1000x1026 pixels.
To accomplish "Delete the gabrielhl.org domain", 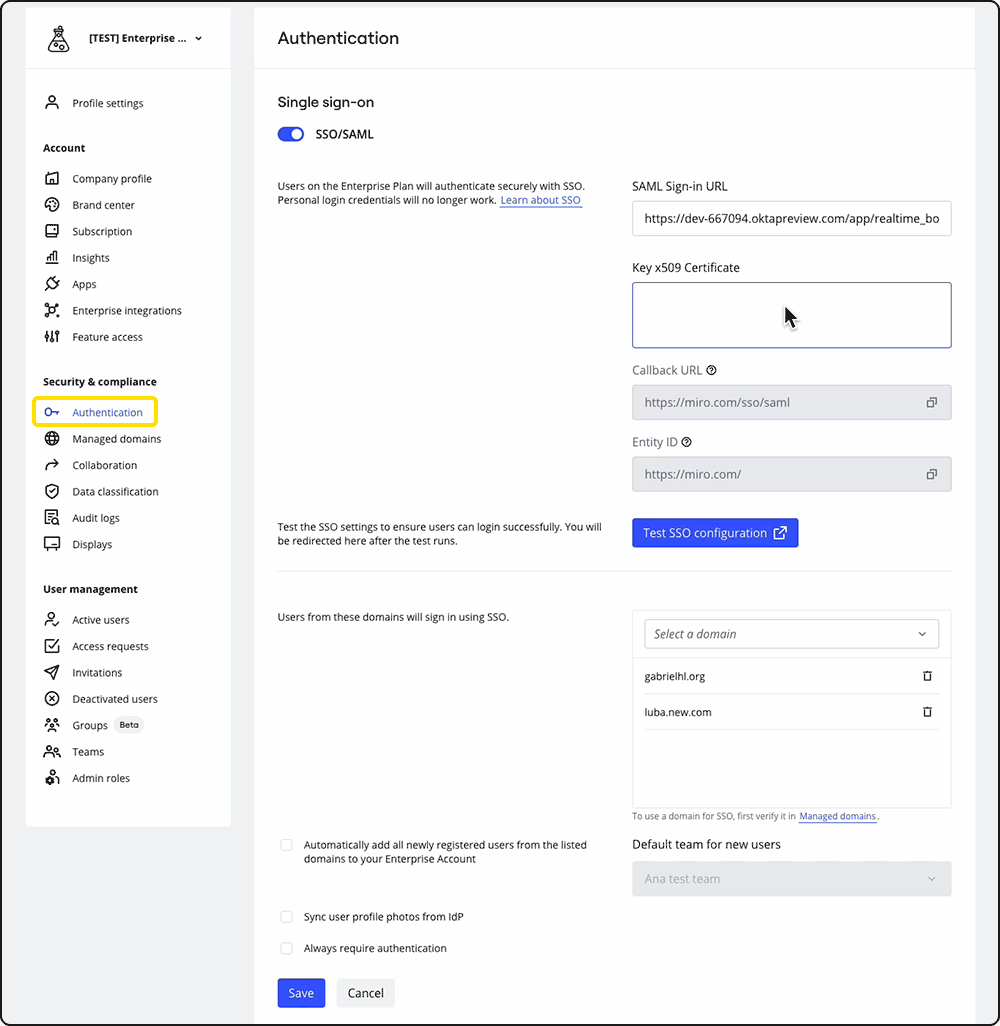I will point(927,676).
